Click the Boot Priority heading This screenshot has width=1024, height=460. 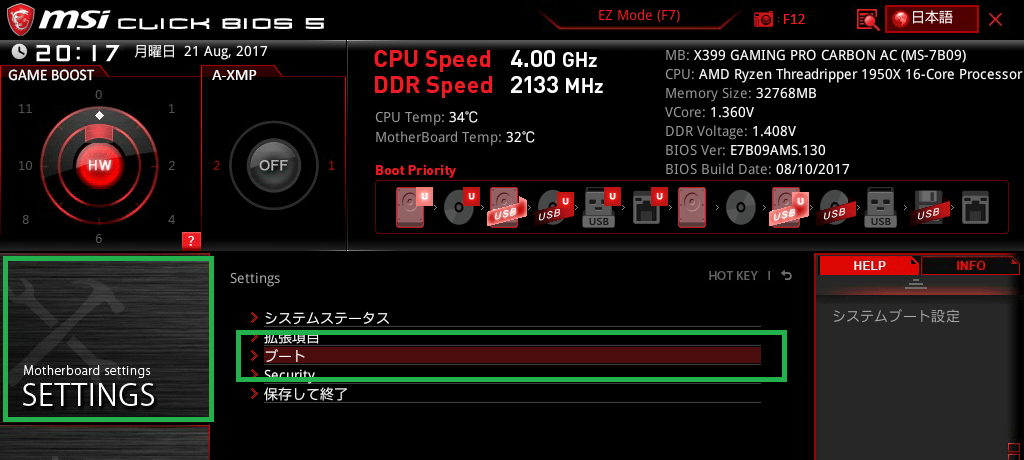415,171
